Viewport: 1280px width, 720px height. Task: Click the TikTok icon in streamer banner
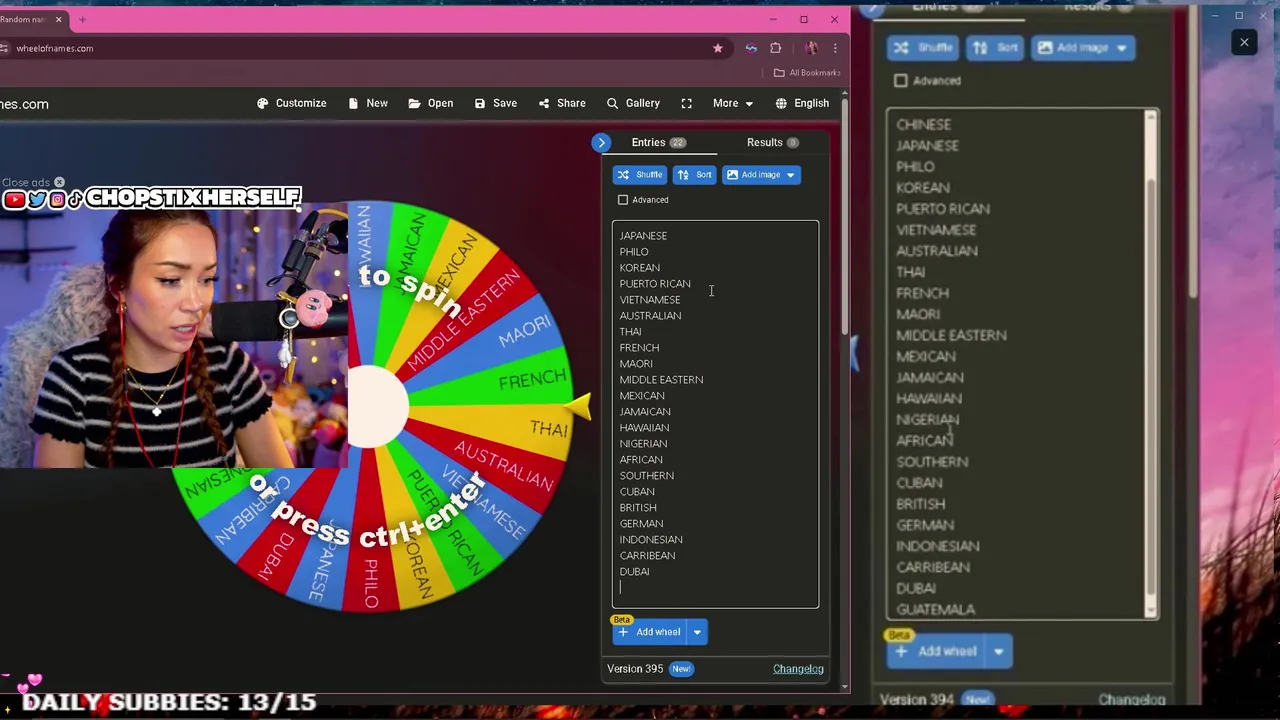(x=75, y=200)
